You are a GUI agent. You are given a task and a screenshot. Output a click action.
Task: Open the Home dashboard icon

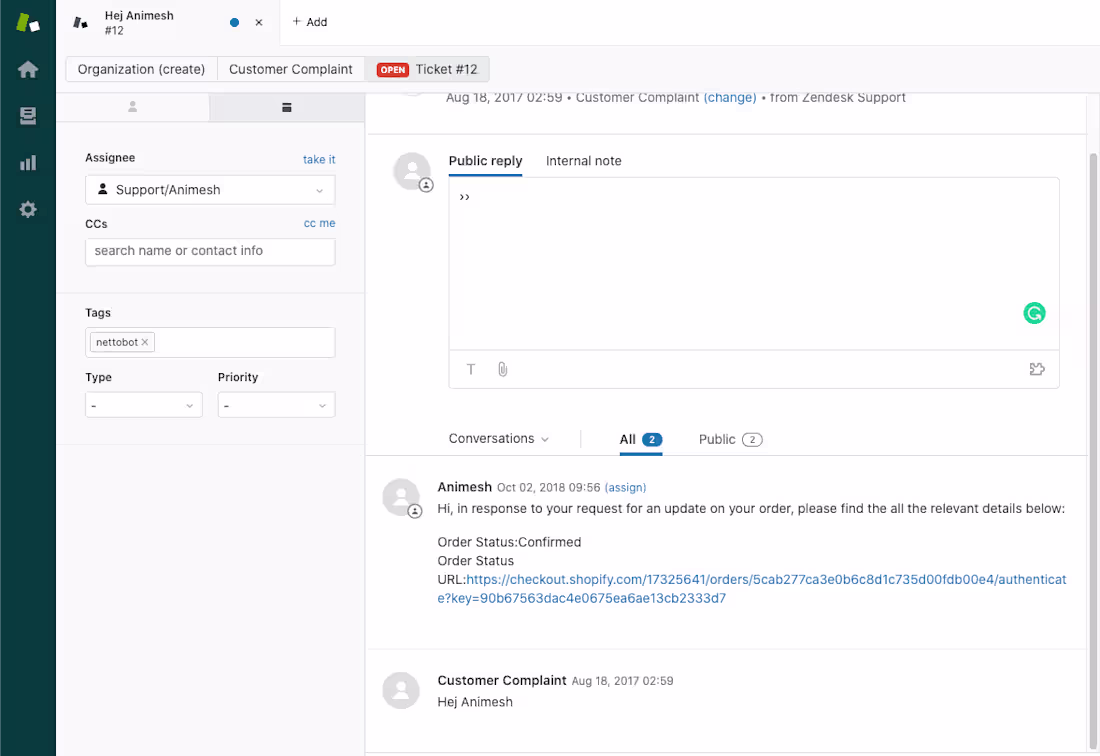(27, 69)
